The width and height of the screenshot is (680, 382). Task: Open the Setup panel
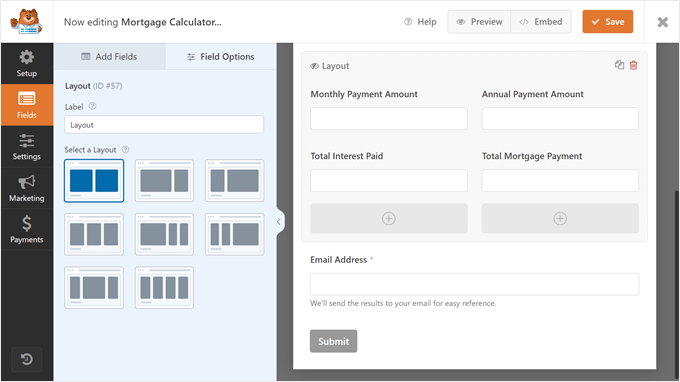pos(26,63)
